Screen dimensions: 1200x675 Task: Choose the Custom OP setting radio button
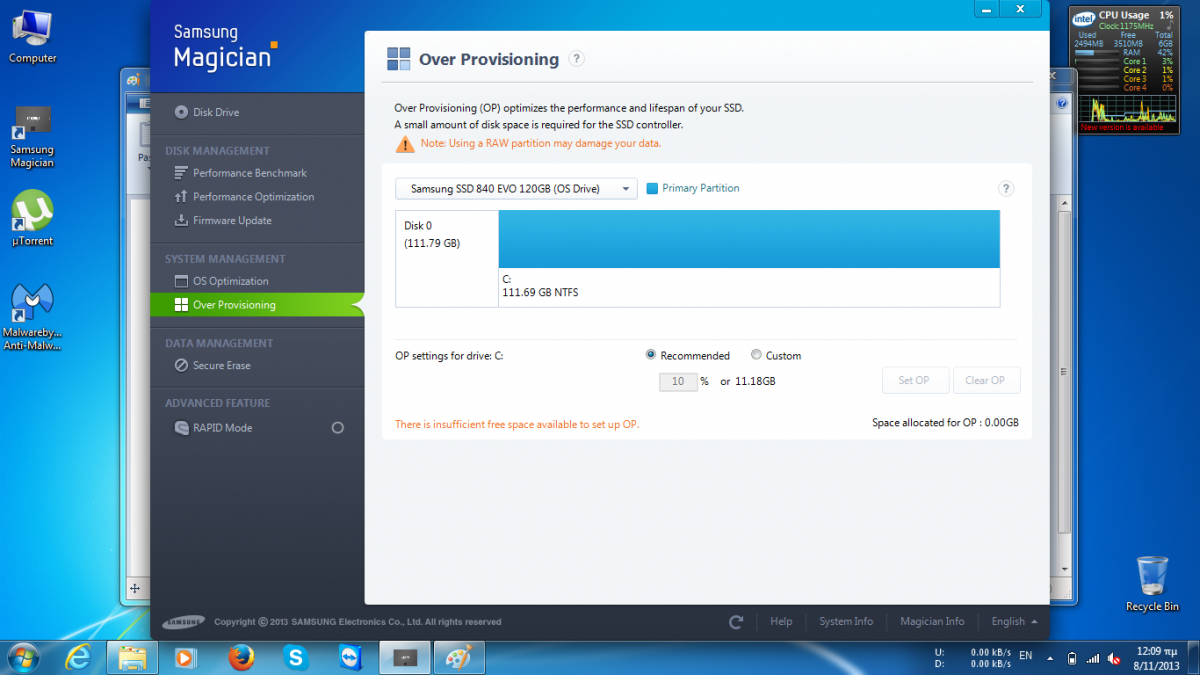click(x=756, y=355)
